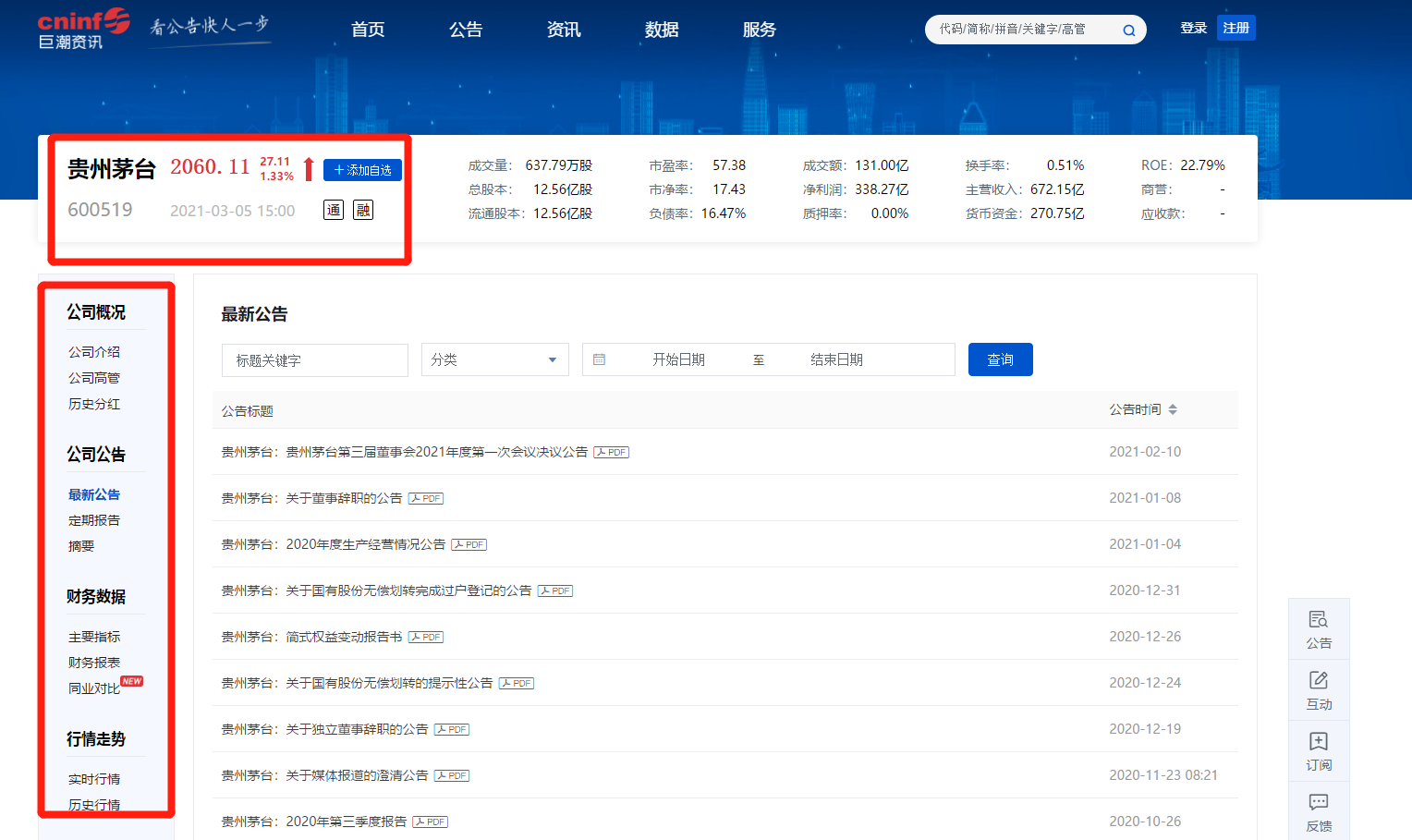
Task: Open PDF icon for 第三届董事会2021年度 announcement
Action: point(611,452)
